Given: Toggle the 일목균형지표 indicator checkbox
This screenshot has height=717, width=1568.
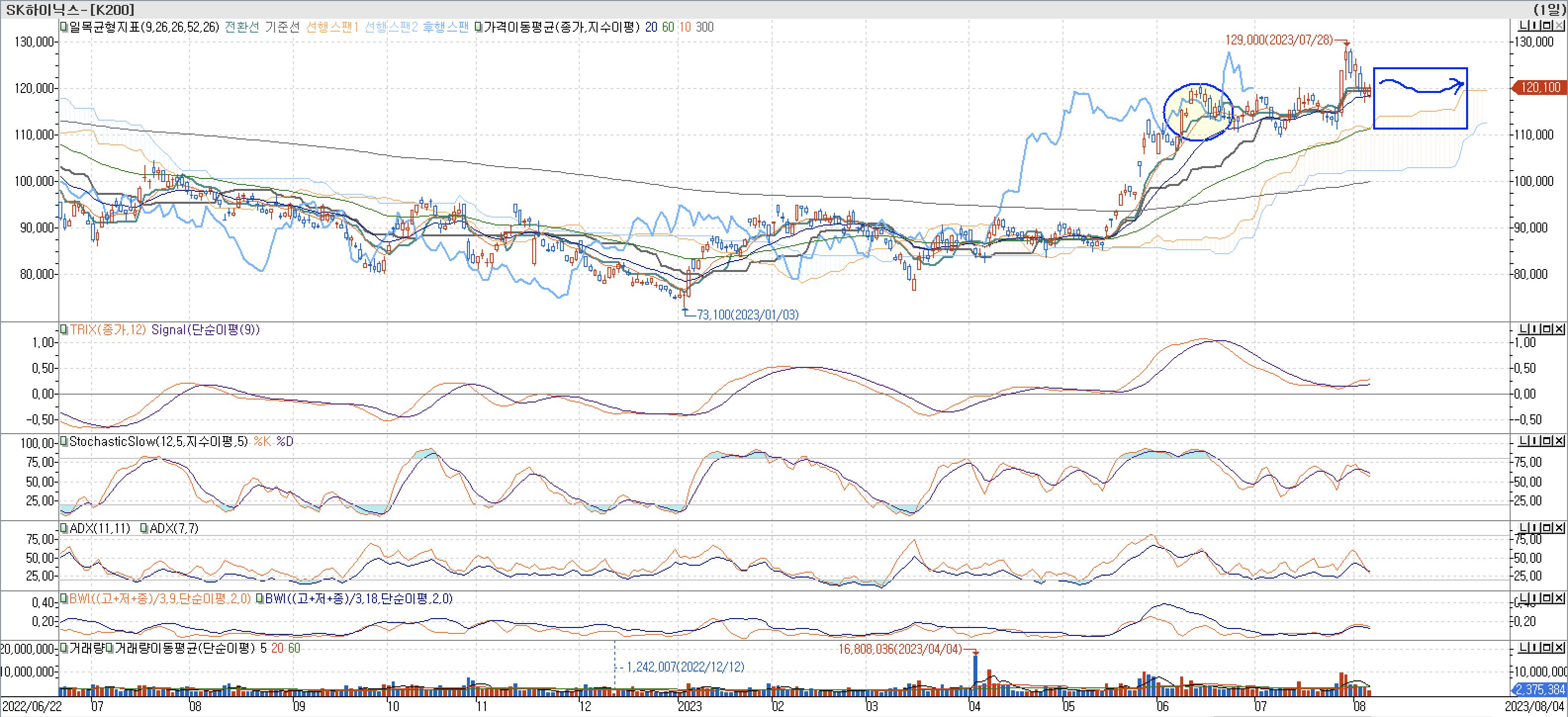Looking at the screenshot, I should 64,27.
